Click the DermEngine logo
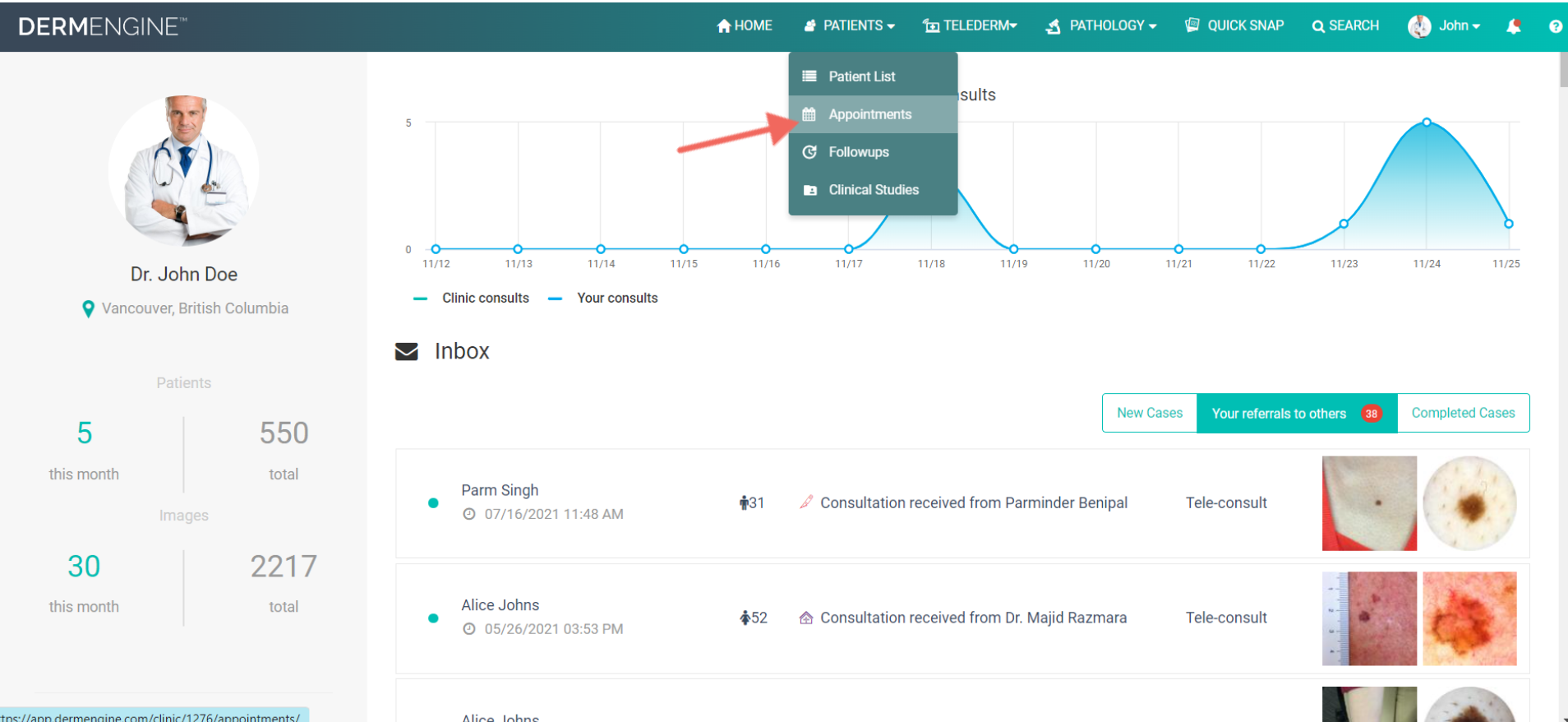The height and width of the screenshot is (722, 1568). (x=103, y=26)
